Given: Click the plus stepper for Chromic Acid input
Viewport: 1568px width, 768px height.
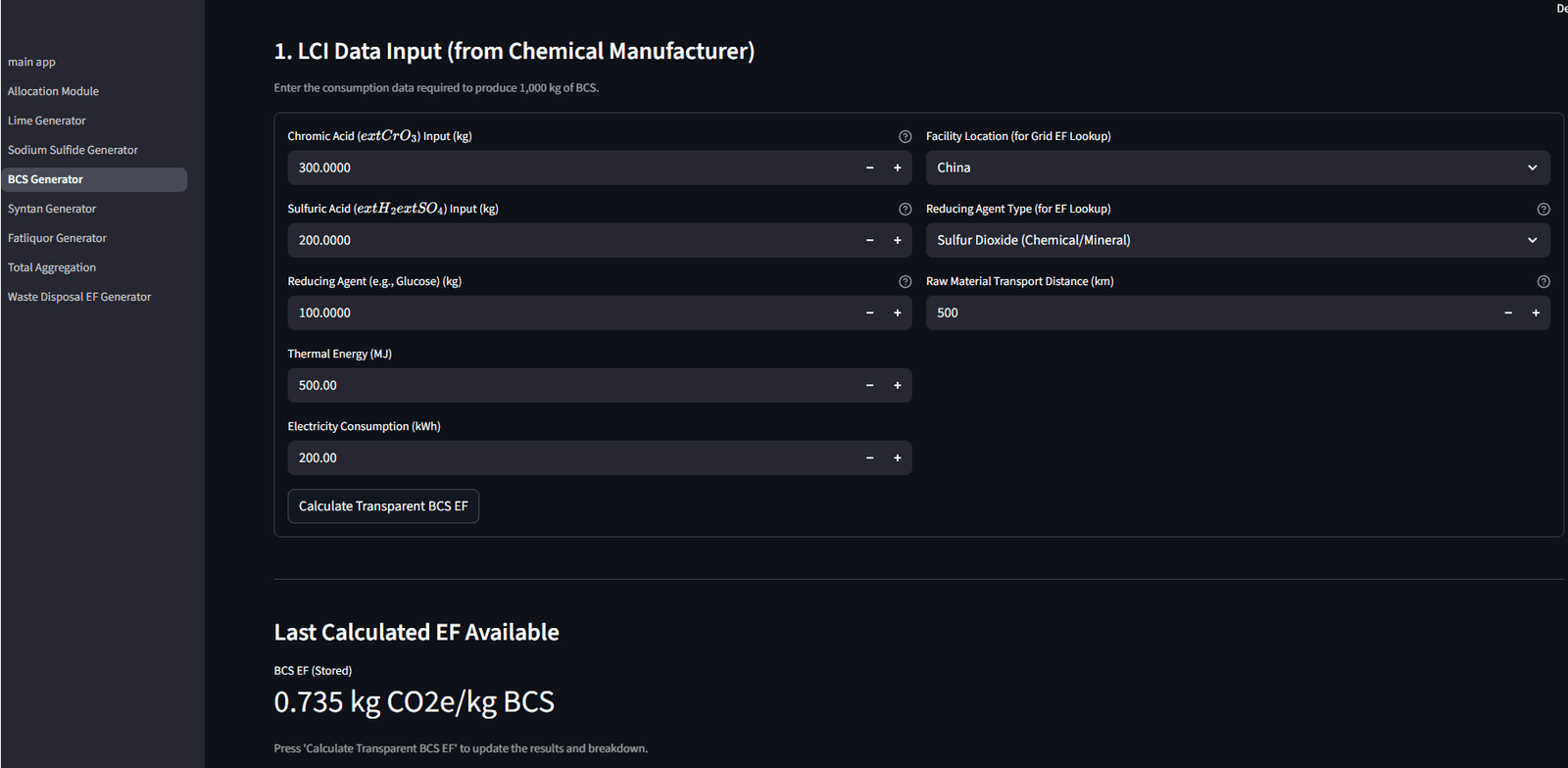Looking at the screenshot, I should [x=897, y=168].
